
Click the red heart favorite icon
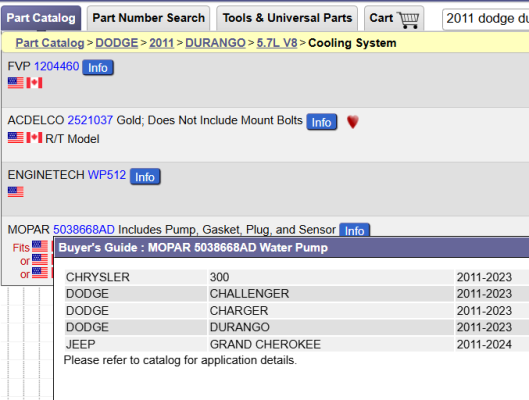[x=353, y=122]
